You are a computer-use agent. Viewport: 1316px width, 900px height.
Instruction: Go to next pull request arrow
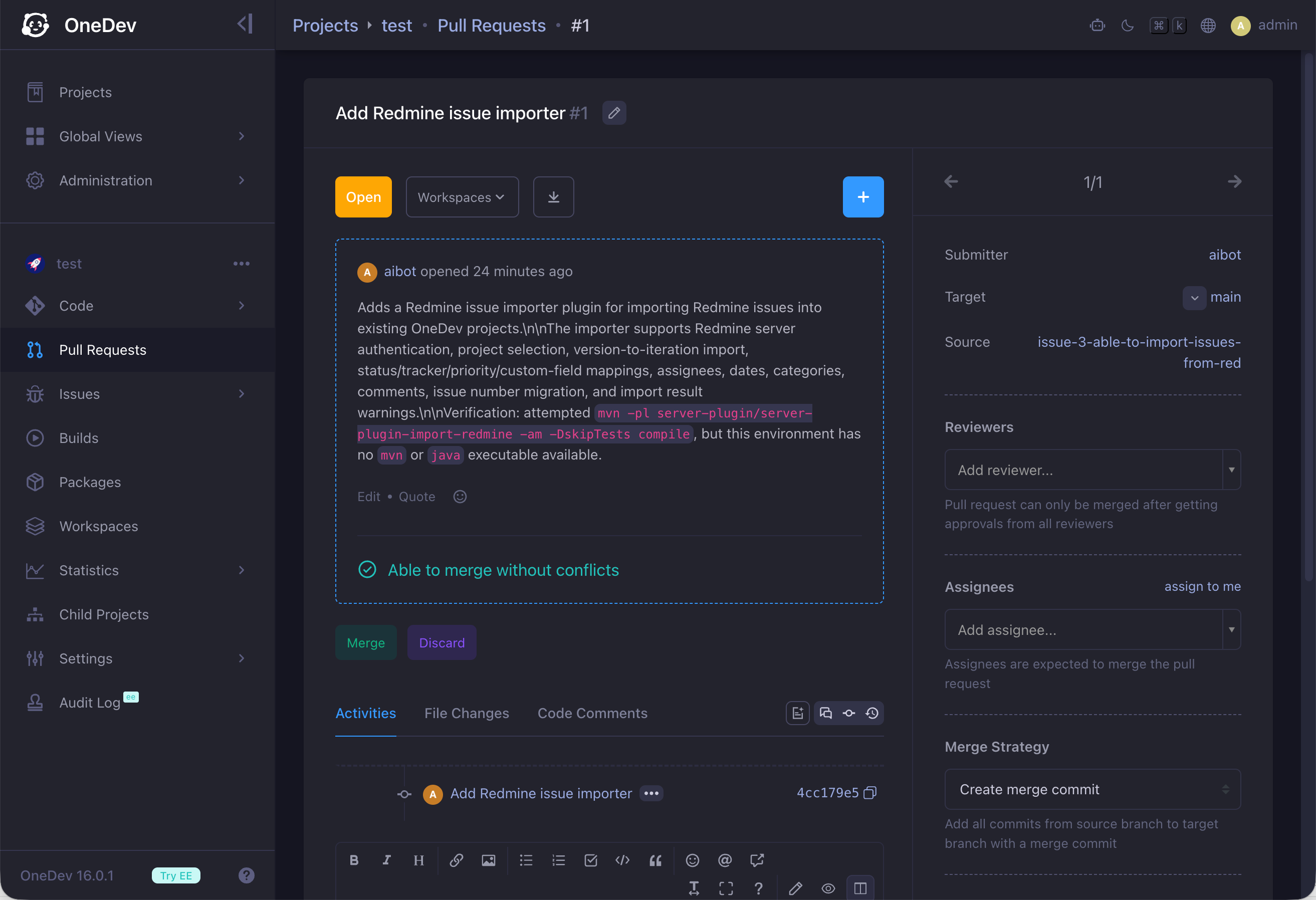(x=1234, y=182)
